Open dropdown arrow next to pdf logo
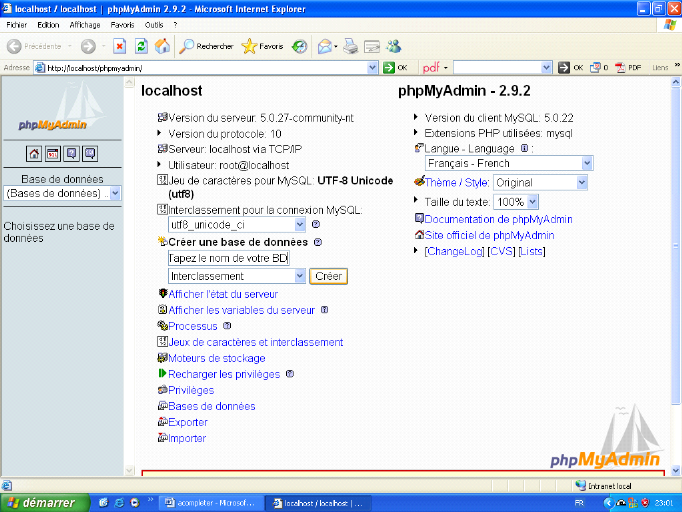 tap(445, 68)
